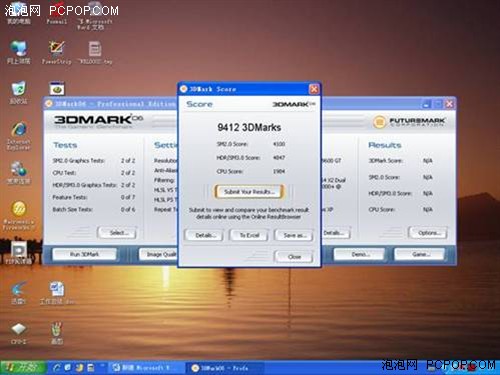
Task: Open Details in the 3DMark Score dialog
Action: click(x=205, y=235)
